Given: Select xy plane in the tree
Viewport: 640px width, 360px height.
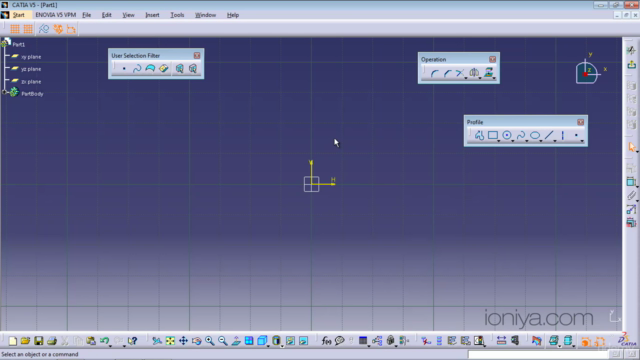Looking at the screenshot, I should [31, 57].
